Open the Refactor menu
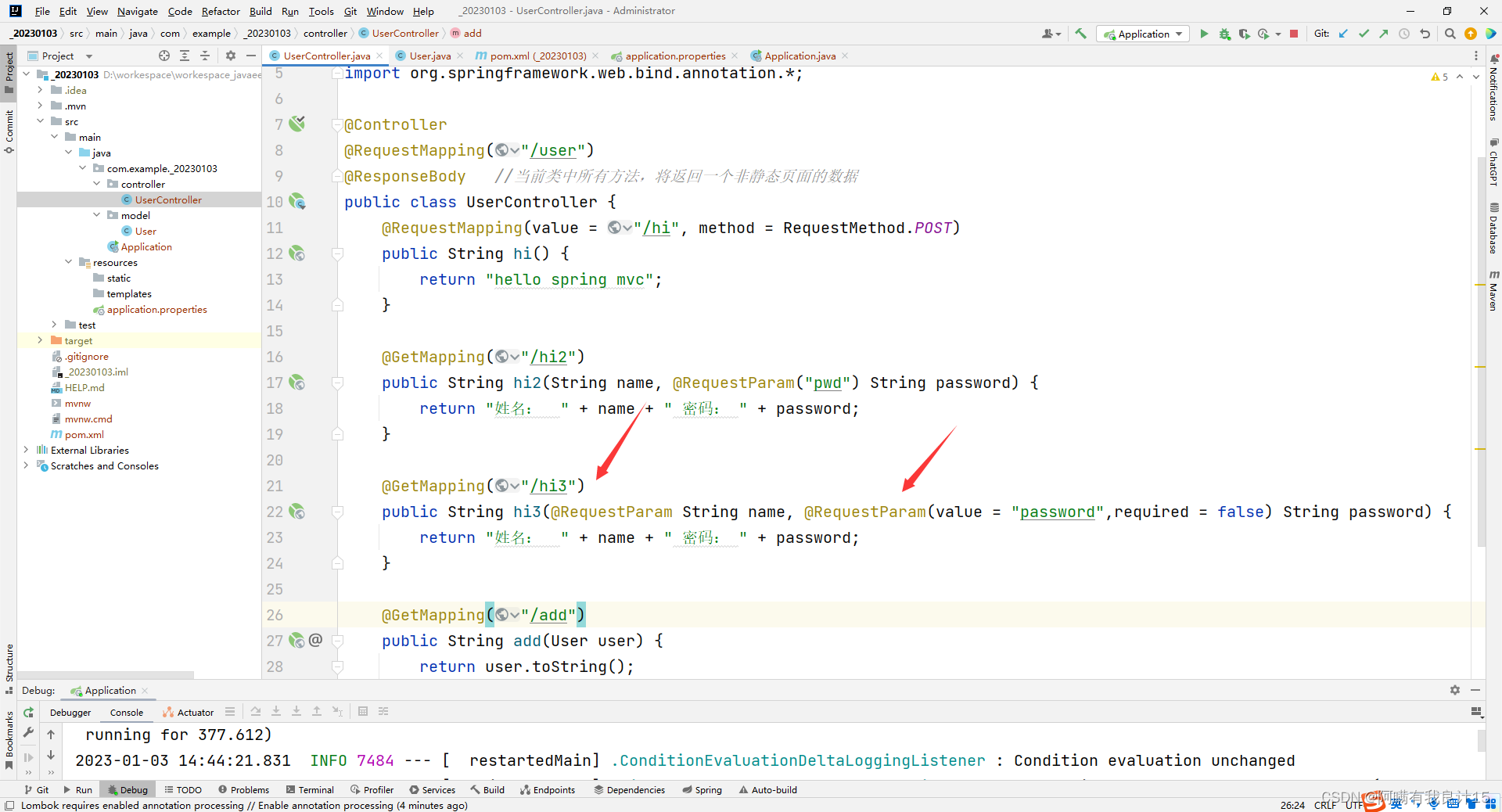The width and height of the screenshot is (1502, 812). (220, 11)
